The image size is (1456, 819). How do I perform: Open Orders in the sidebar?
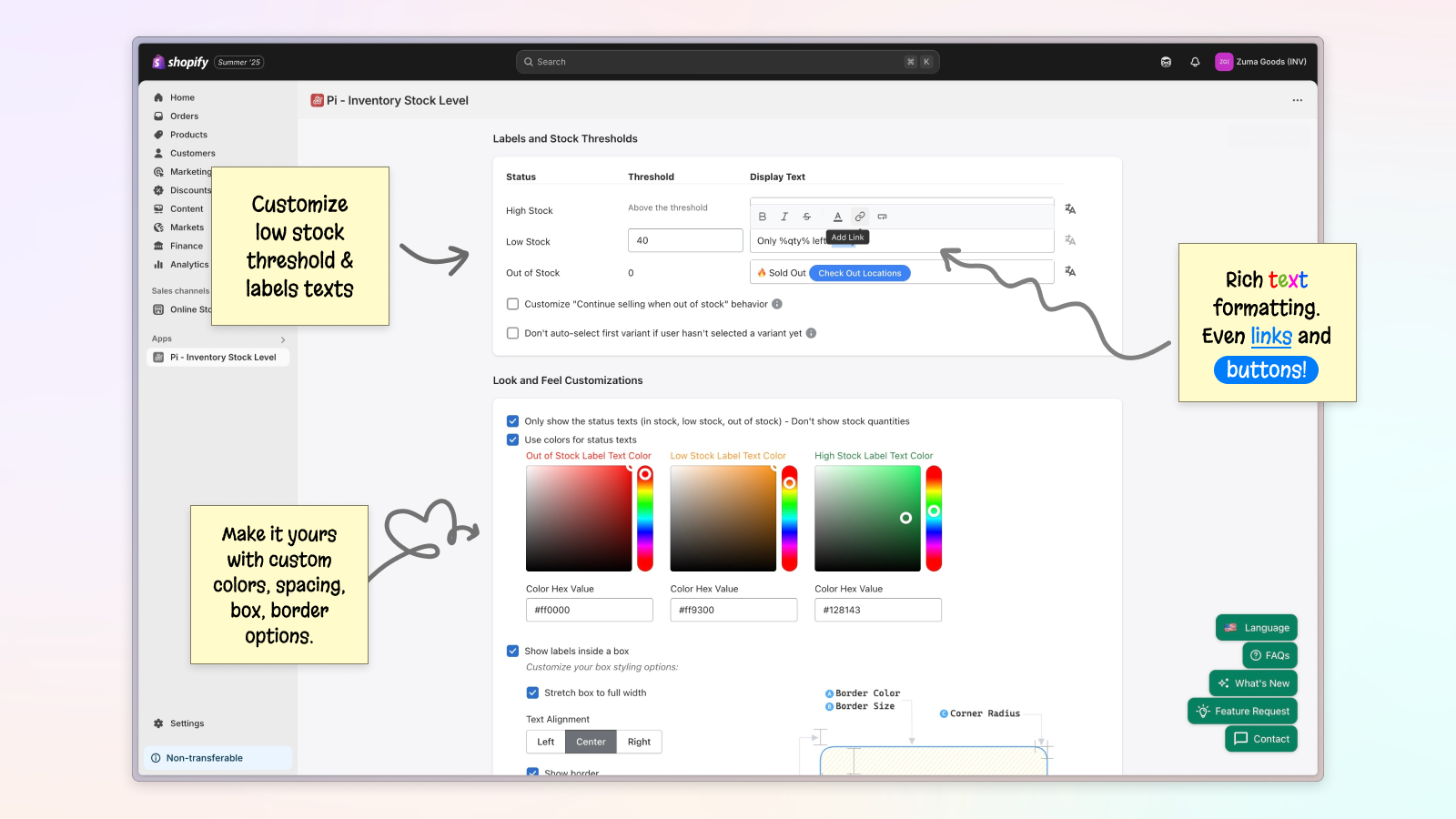tap(184, 116)
